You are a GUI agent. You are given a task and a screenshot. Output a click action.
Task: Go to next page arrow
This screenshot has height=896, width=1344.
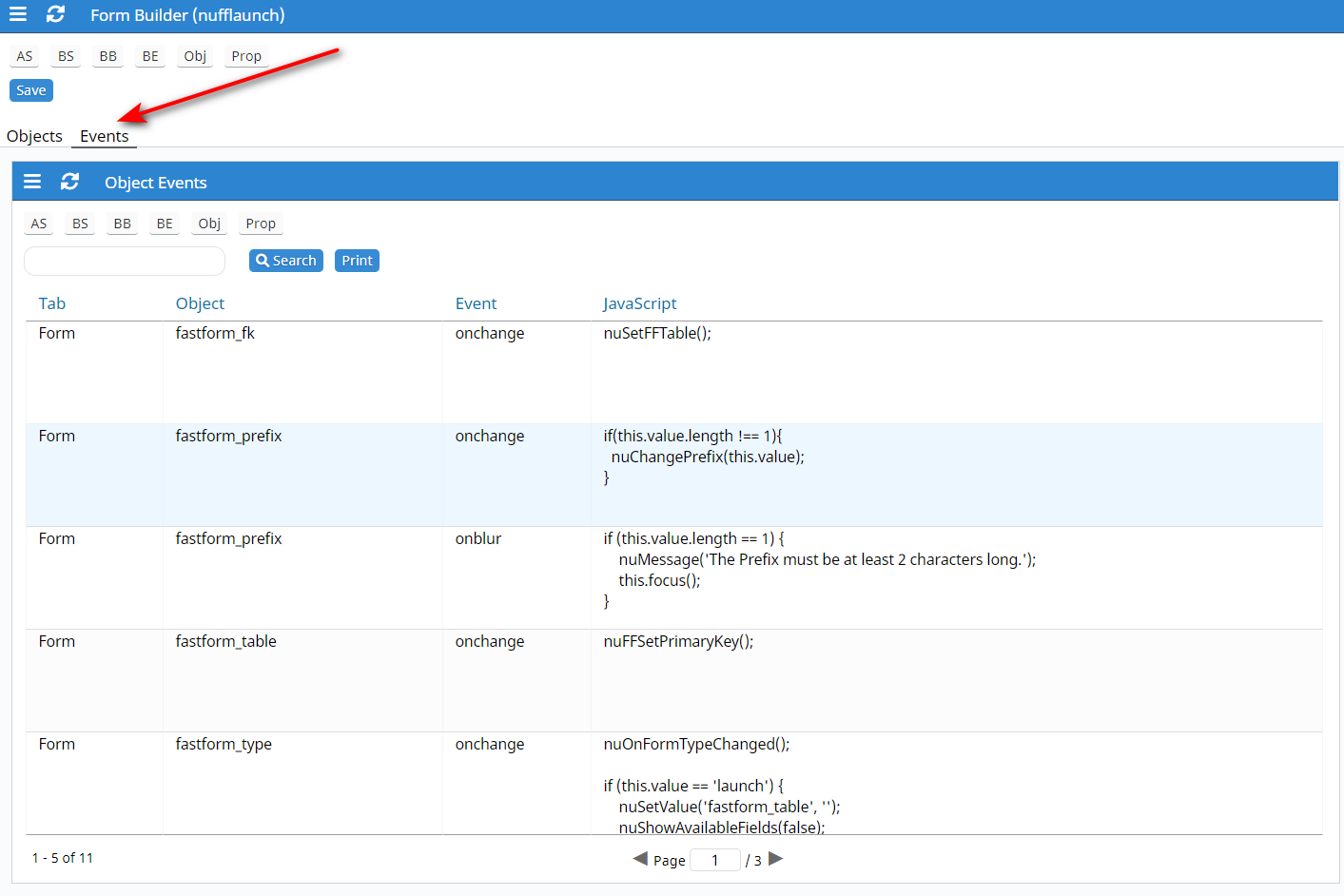(x=776, y=859)
